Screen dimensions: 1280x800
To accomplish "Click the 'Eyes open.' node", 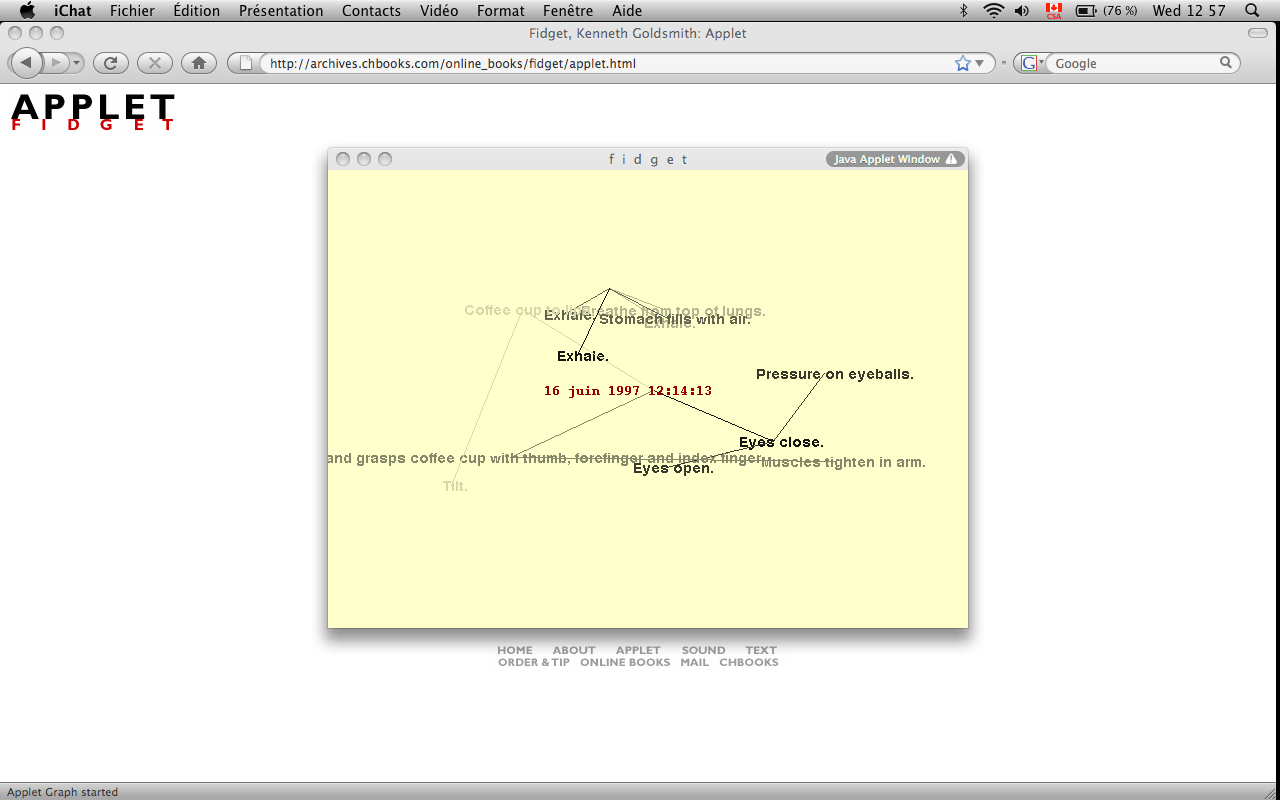I will tap(673, 468).
